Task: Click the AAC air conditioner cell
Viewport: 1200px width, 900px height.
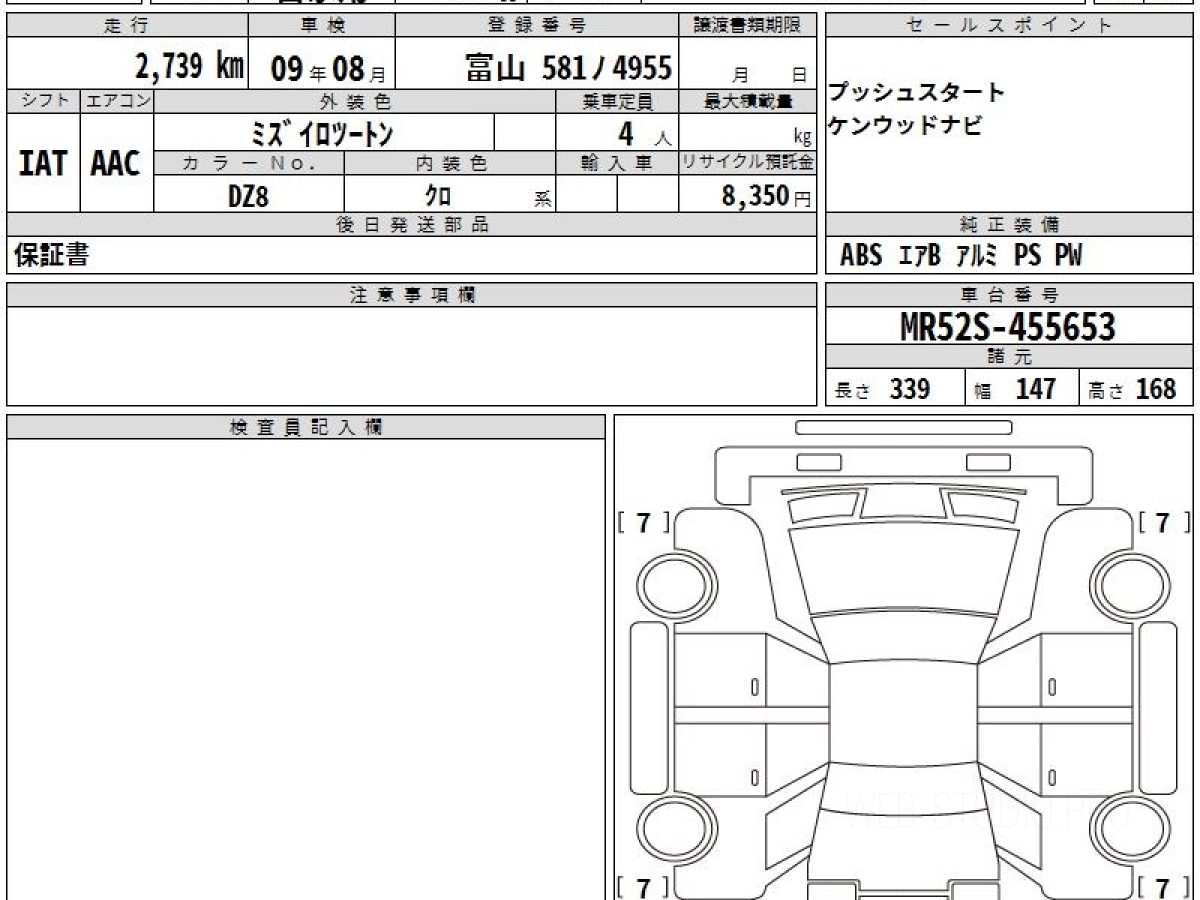Action: [116, 163]
